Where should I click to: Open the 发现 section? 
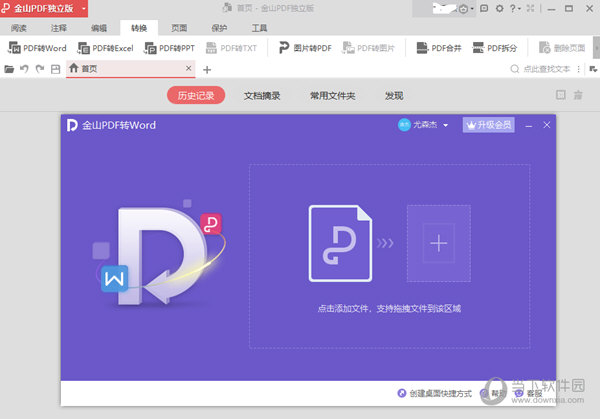click(394, 96)
